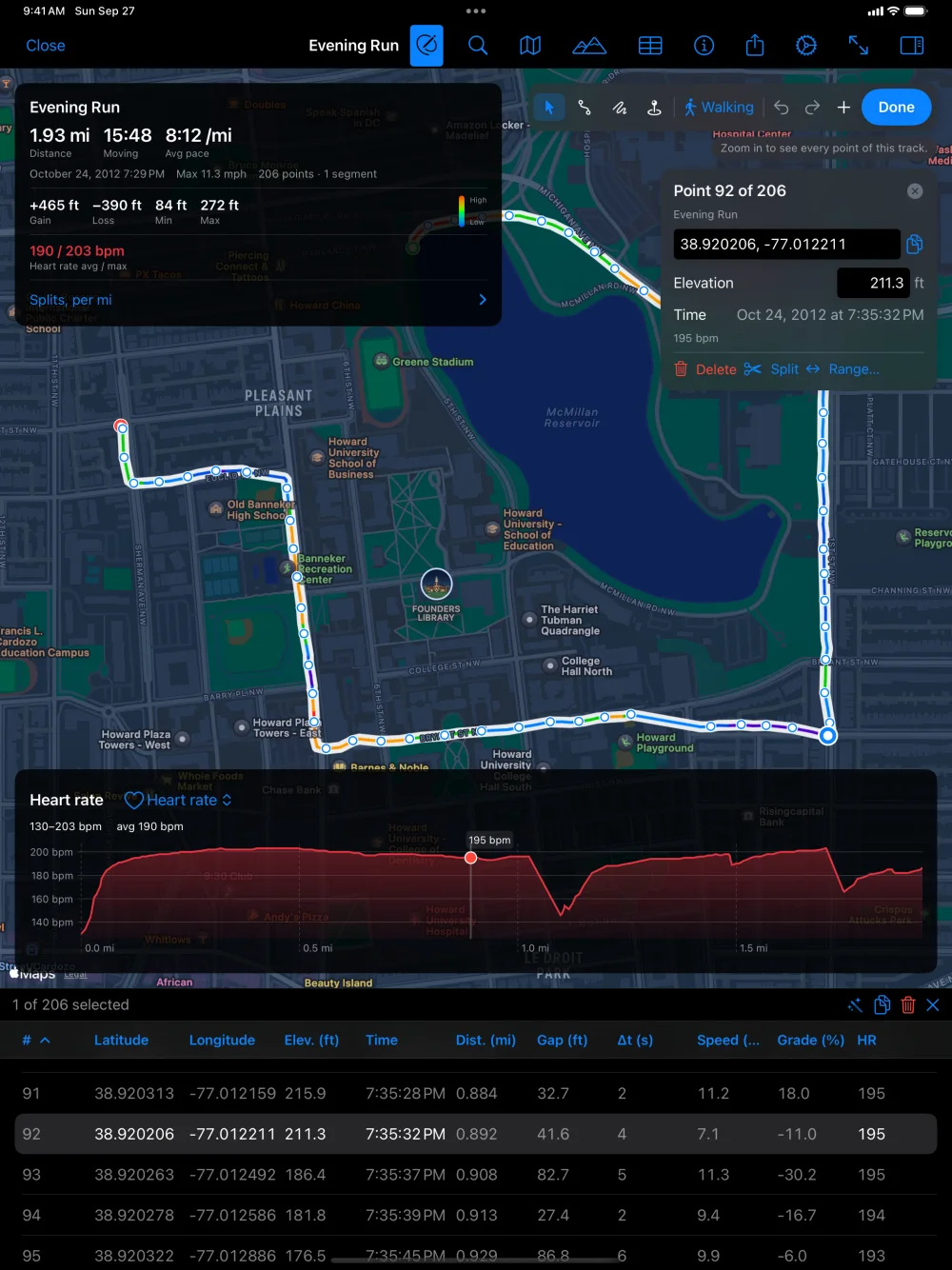Toggle the track edit mode button

[x=426, y=46]
